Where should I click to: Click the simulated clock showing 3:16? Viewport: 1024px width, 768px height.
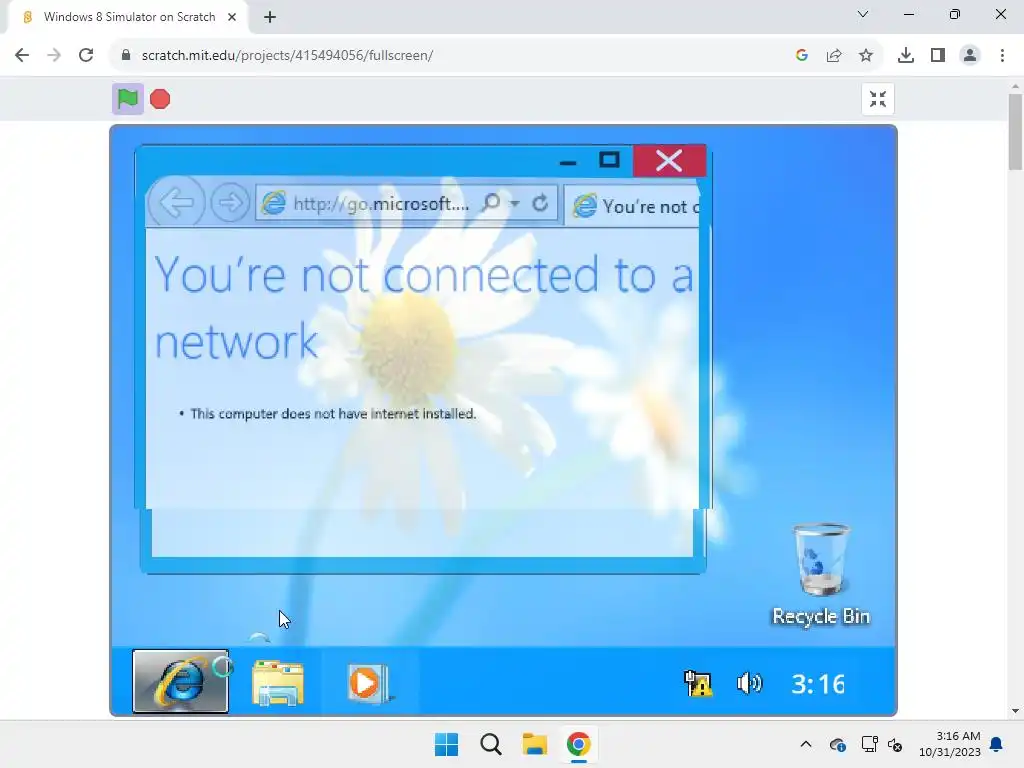click(x=818, y=684)
